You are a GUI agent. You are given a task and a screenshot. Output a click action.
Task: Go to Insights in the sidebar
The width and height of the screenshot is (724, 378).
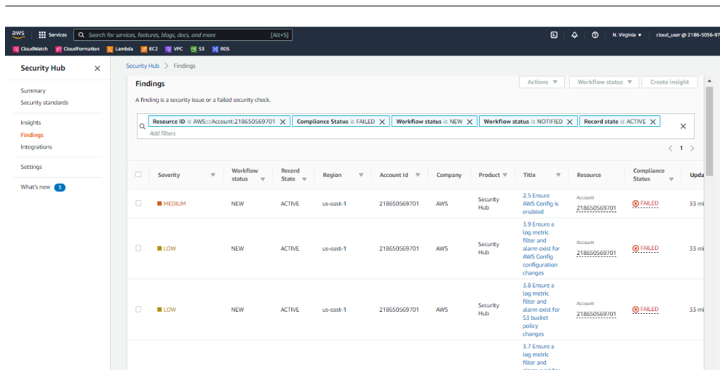coord(31,122)
